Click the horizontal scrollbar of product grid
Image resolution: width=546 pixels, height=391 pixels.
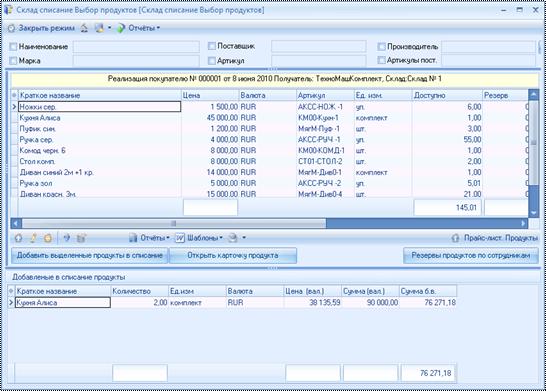tap(270, 223)
